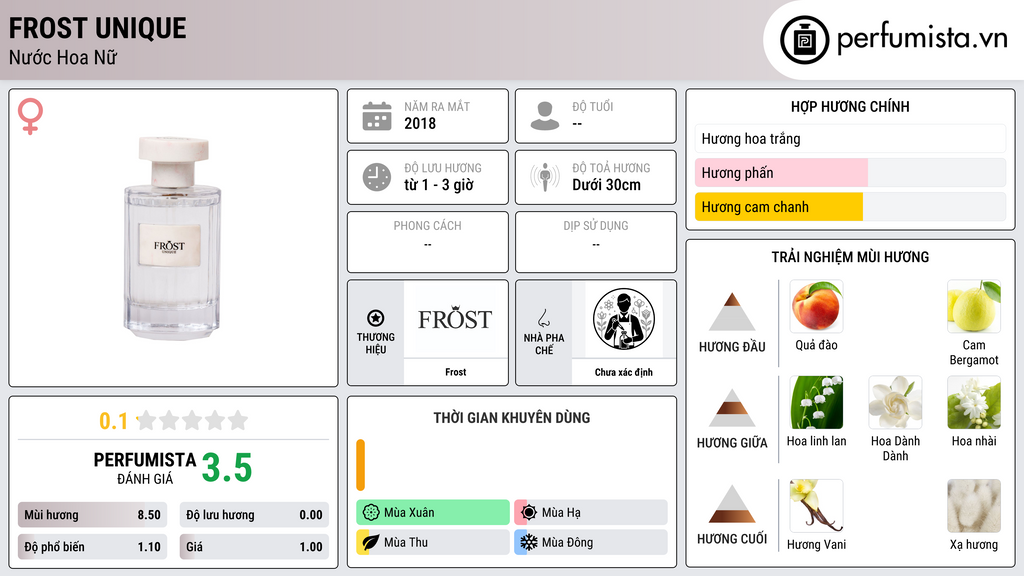The height and width of the screenshot is (576, 1024).
Task: Select the Mùa Đông season box
Action: (x=591, y=542)
